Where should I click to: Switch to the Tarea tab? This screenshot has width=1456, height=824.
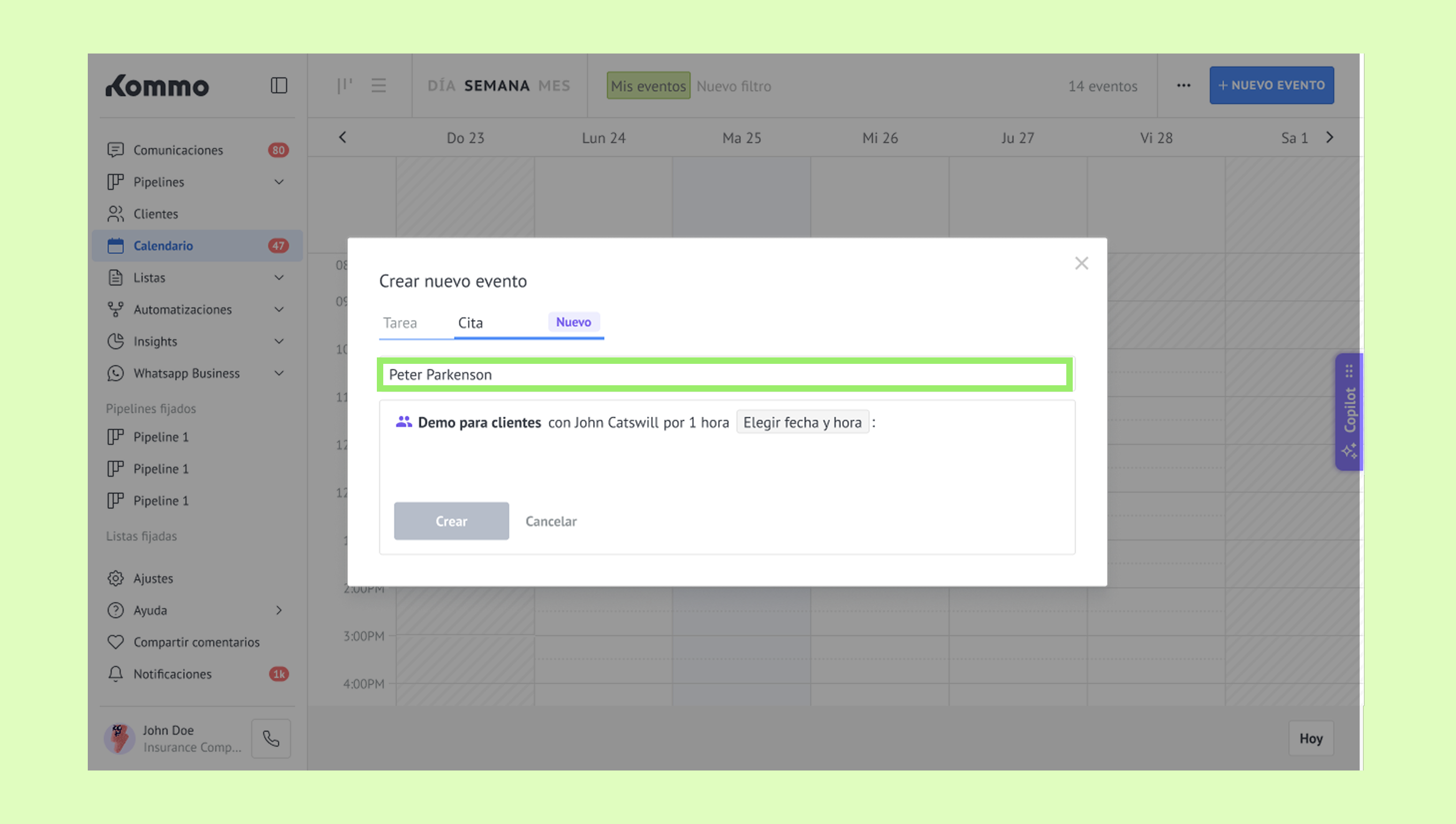[400, 323]
